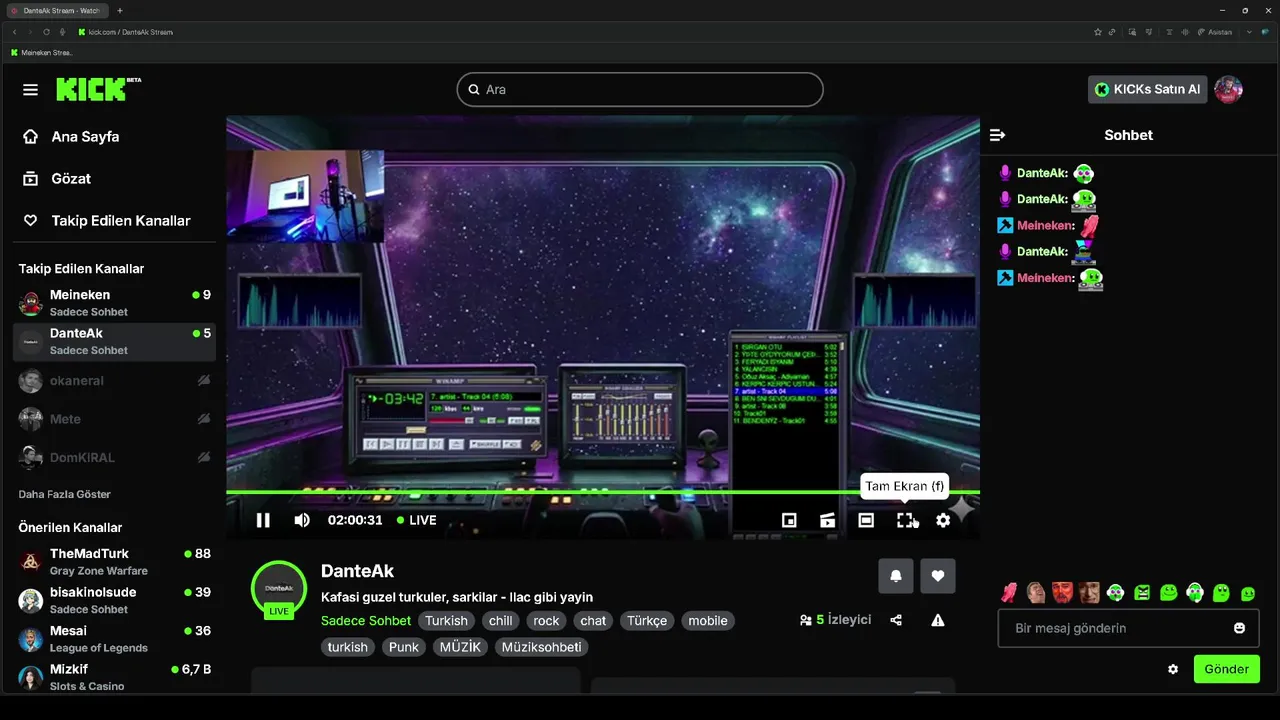Viewport: 1280px width, 720px height.
Task: Click the share icon next to the viewer count
Action: pos(896,620)
